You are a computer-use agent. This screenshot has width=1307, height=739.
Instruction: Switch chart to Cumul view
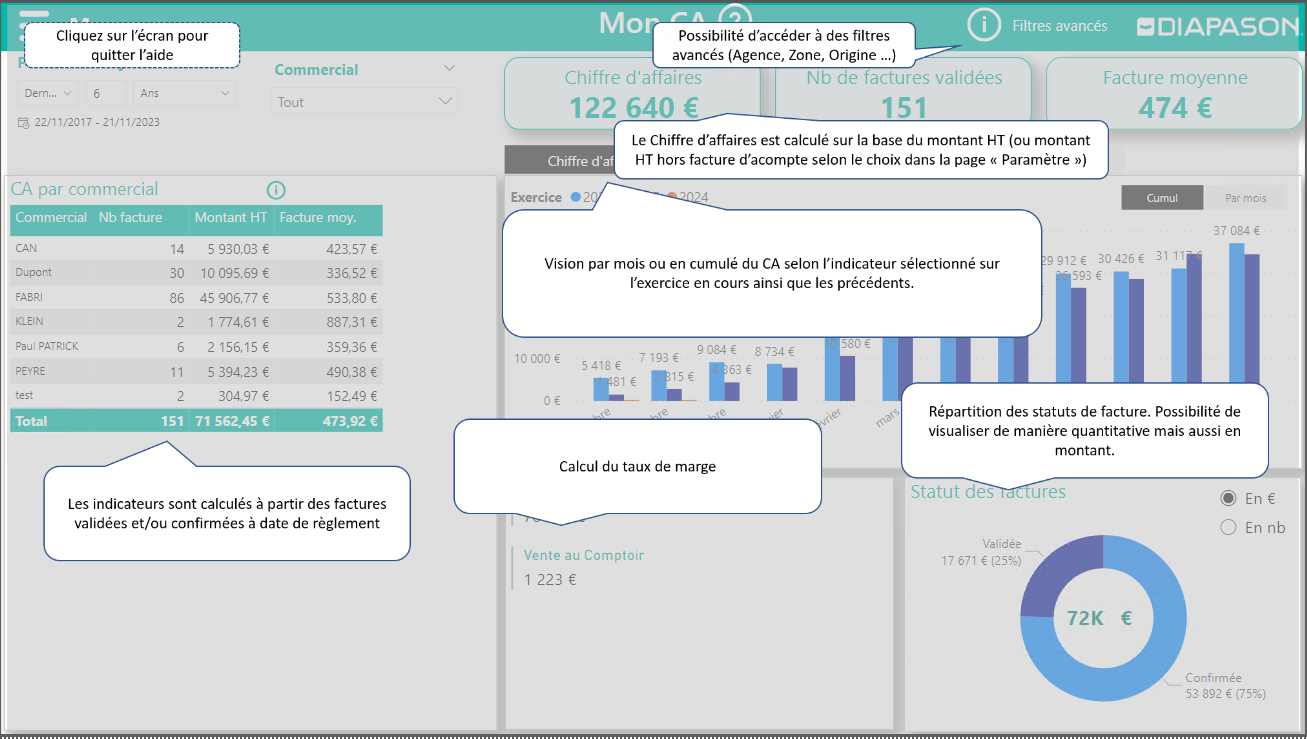pos(1161,198)
